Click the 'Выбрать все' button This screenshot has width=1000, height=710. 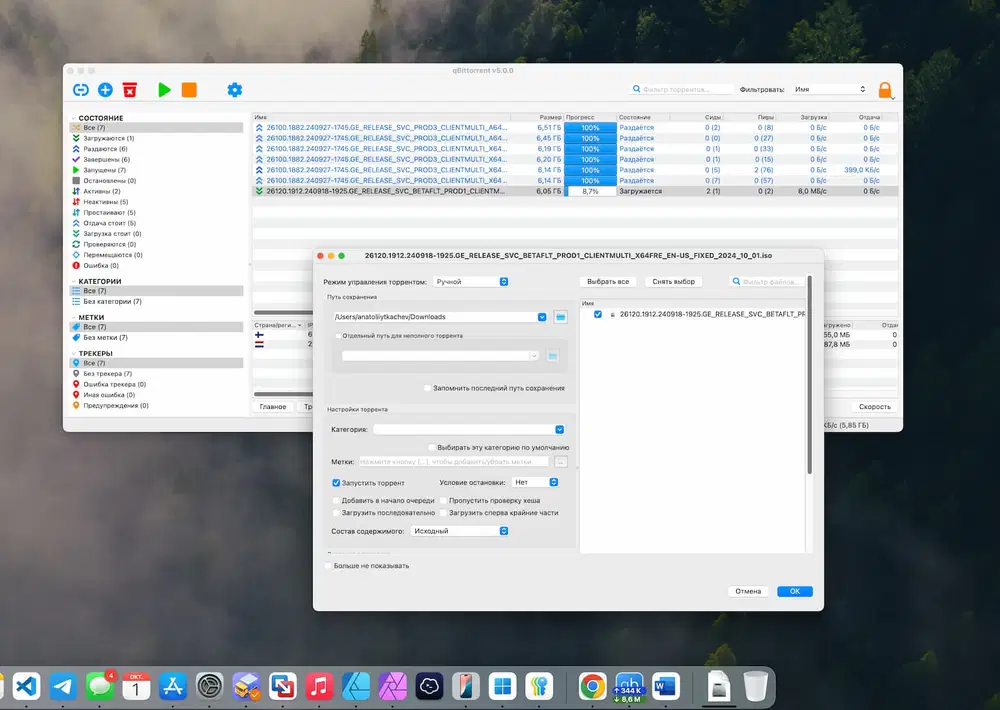(608, 282)
